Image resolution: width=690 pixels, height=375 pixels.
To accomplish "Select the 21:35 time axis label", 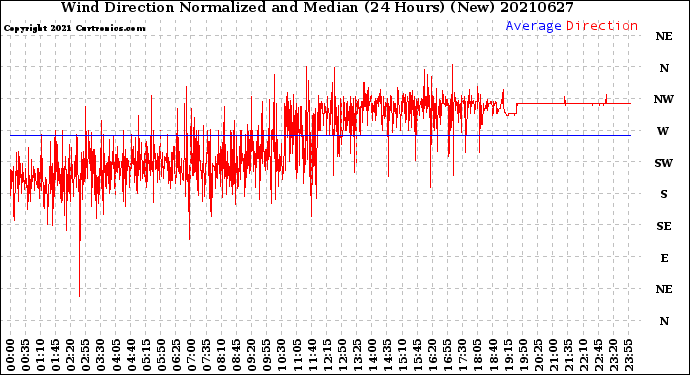I will [x=568, y=355].
